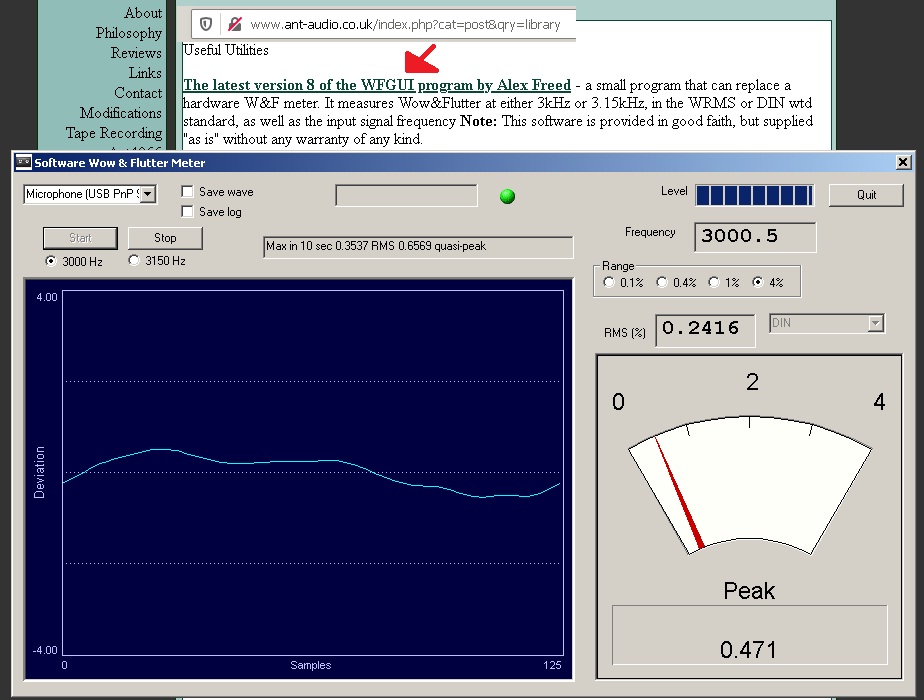Set range to 0.4%
This screenshot has height=700, width=924.
(x=662, y=282)
